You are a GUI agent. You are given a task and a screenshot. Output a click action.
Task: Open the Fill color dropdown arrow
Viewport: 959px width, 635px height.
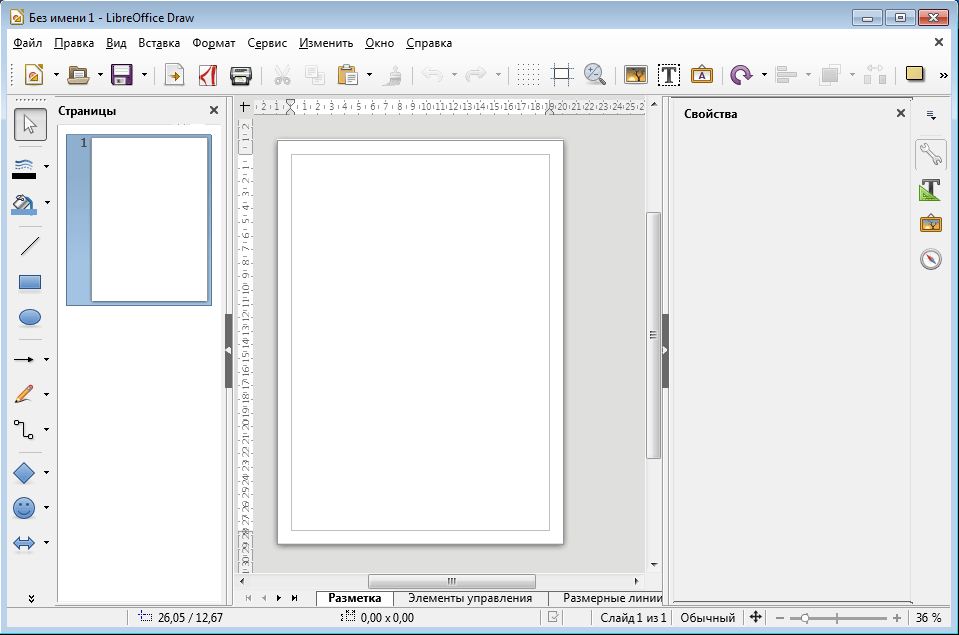click(x=46, y=202)
